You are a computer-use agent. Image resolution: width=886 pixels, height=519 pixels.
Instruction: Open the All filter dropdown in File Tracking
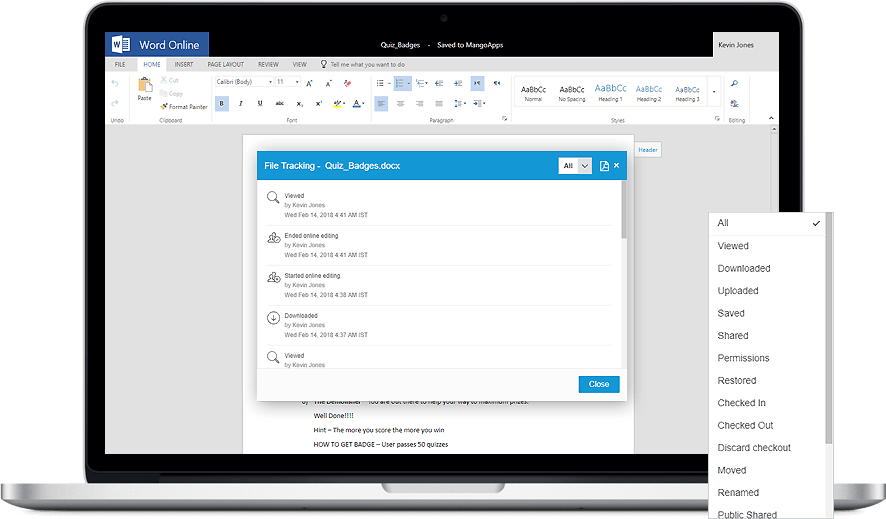click(575, 165)
